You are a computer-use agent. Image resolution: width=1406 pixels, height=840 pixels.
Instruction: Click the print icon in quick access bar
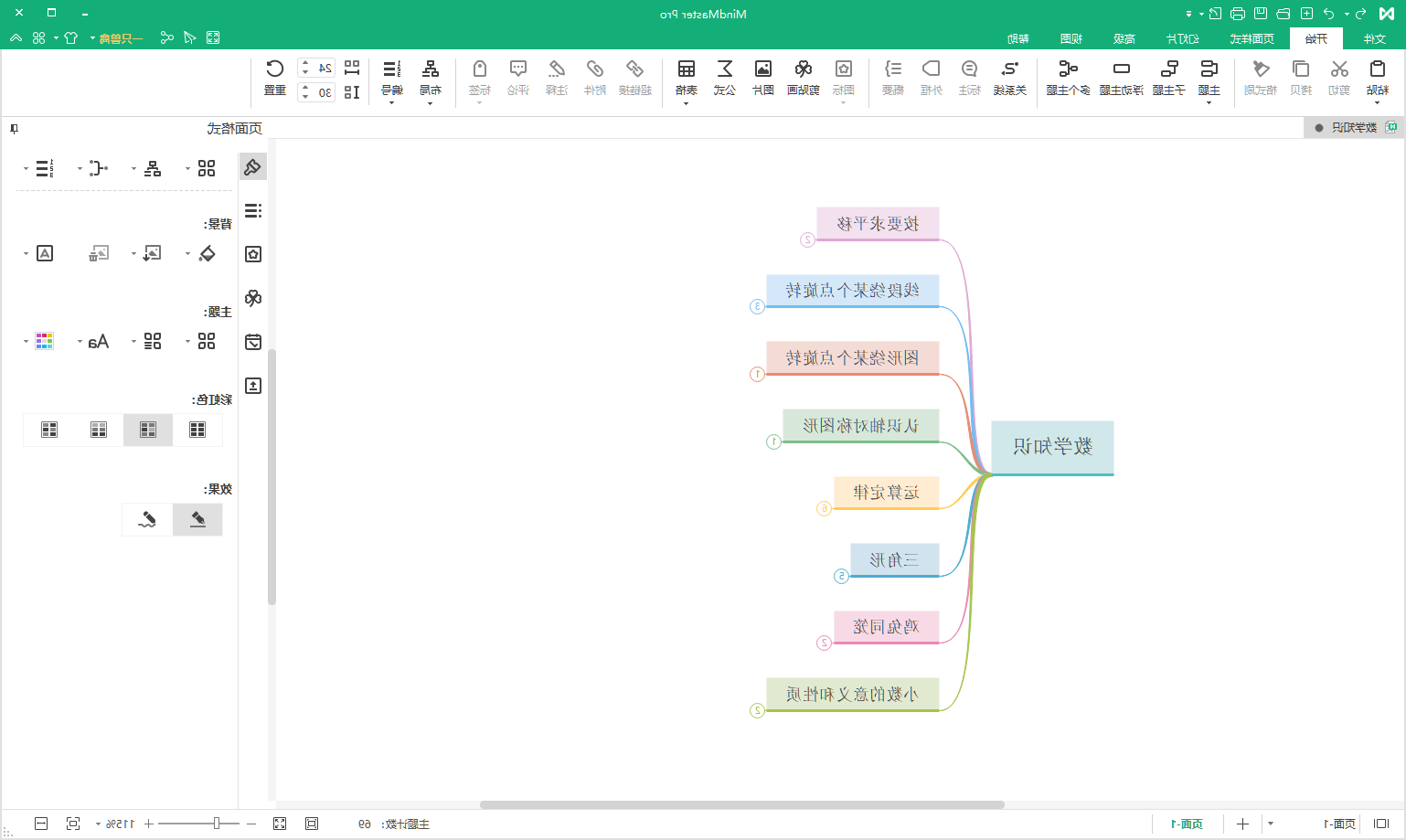pyautogui.click(x=1238, y=14)
